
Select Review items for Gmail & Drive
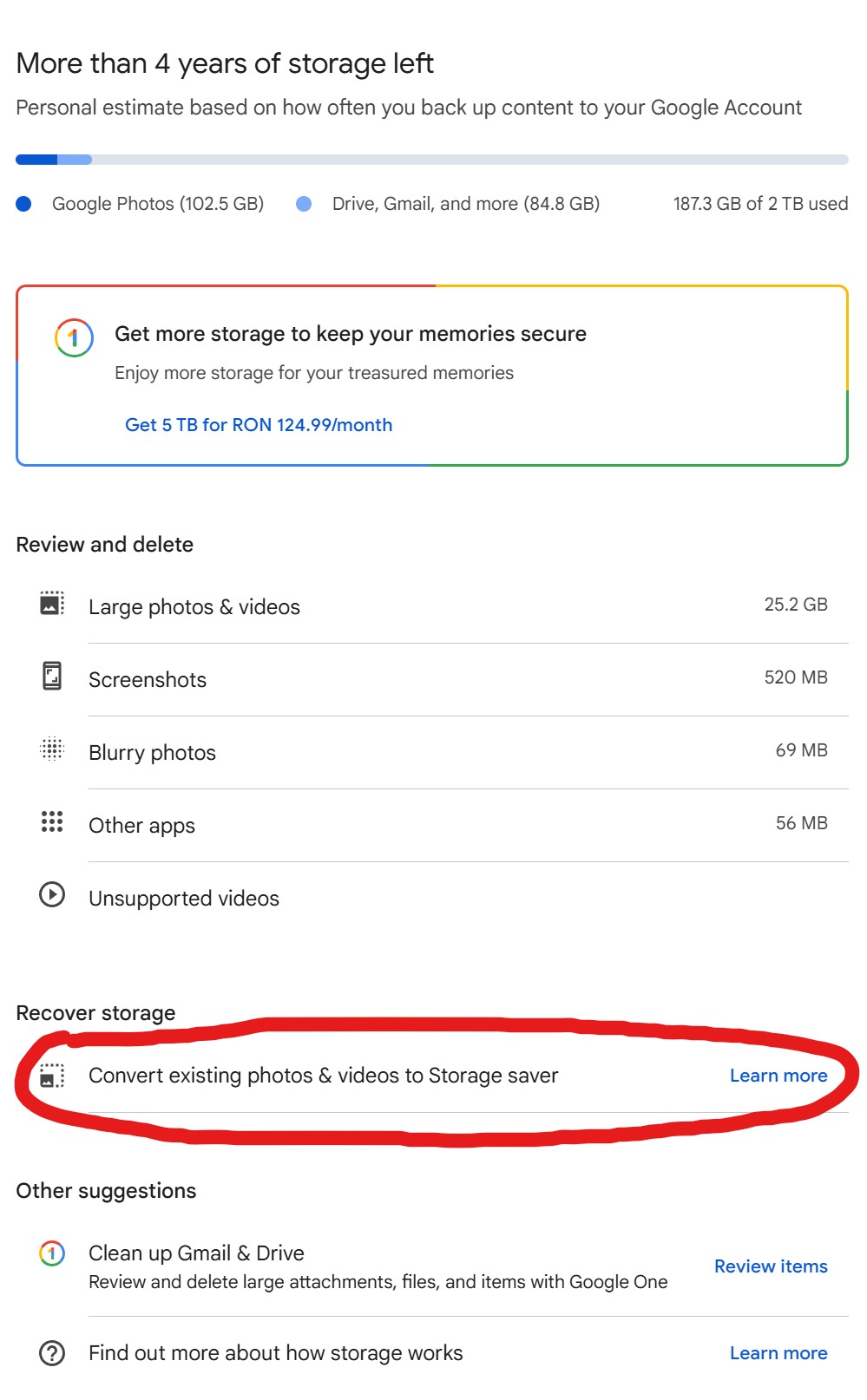pyautogui.click(x=771, y=1266)
